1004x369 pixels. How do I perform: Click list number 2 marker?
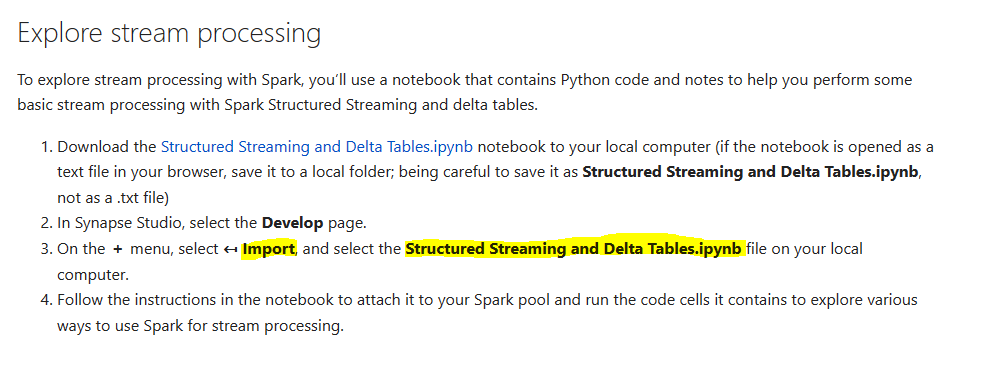tap(45, 223)
